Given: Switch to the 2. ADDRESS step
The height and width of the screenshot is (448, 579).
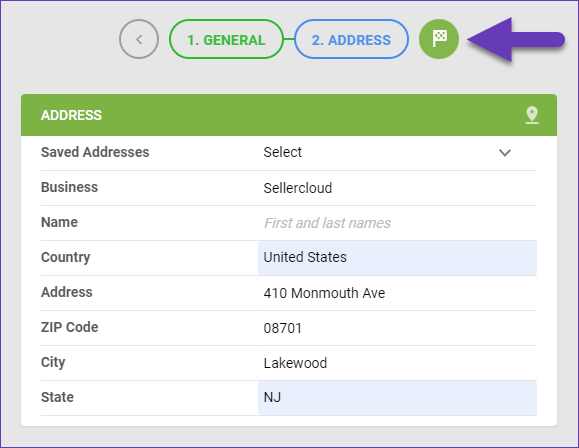Looking at the screenshot, I should pyautogui.click(x=351, y=39).
